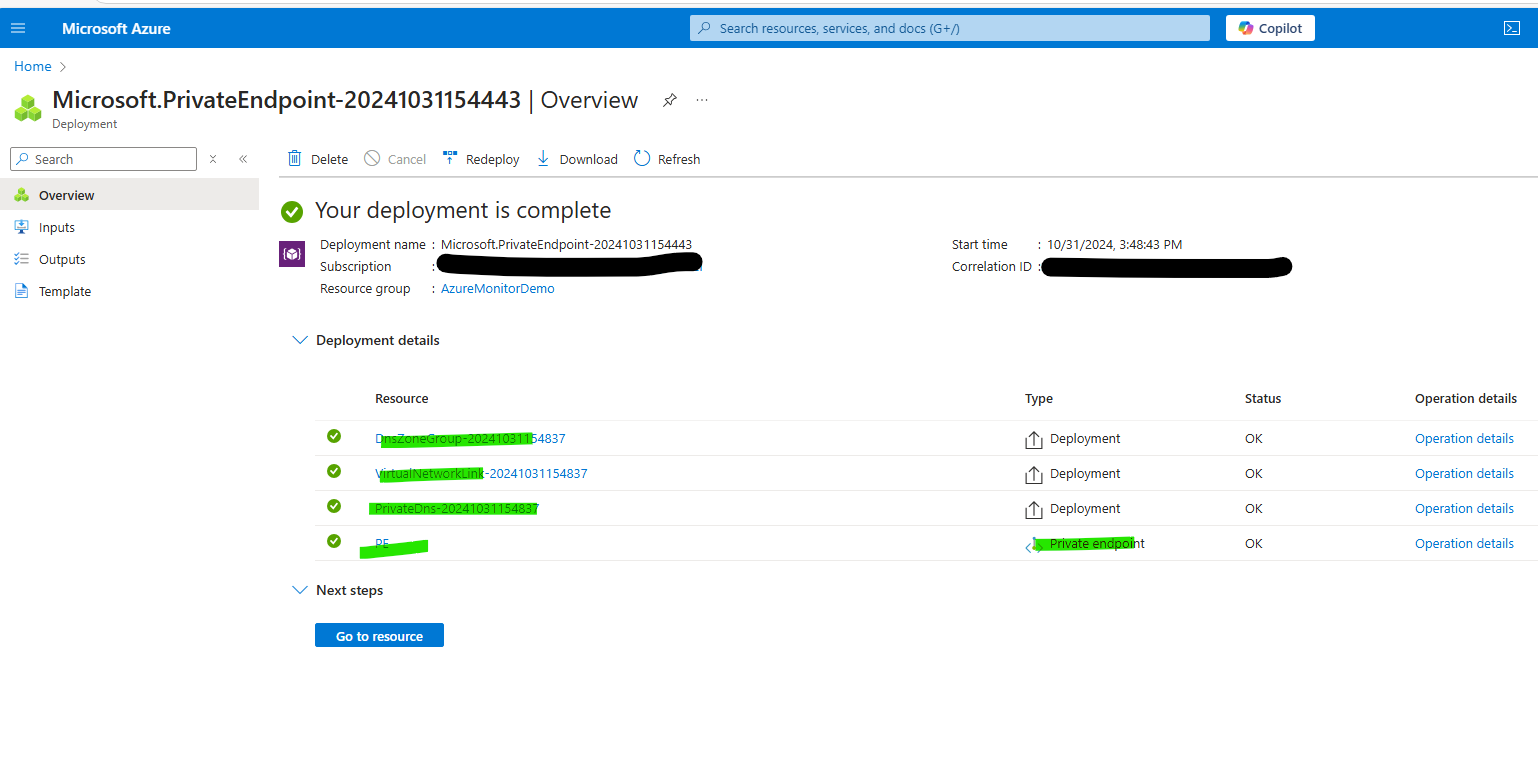Open Cloud Shell from the top bar
1538x773 pixels.
(1512, 28)
